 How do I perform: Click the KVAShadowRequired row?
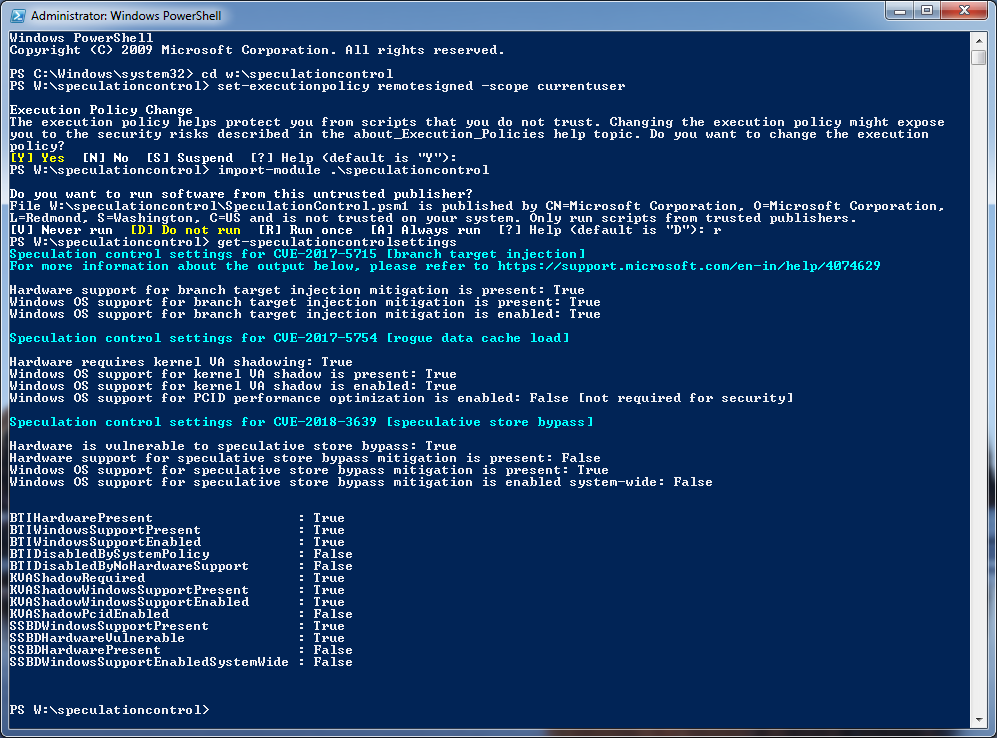(177, 578)
